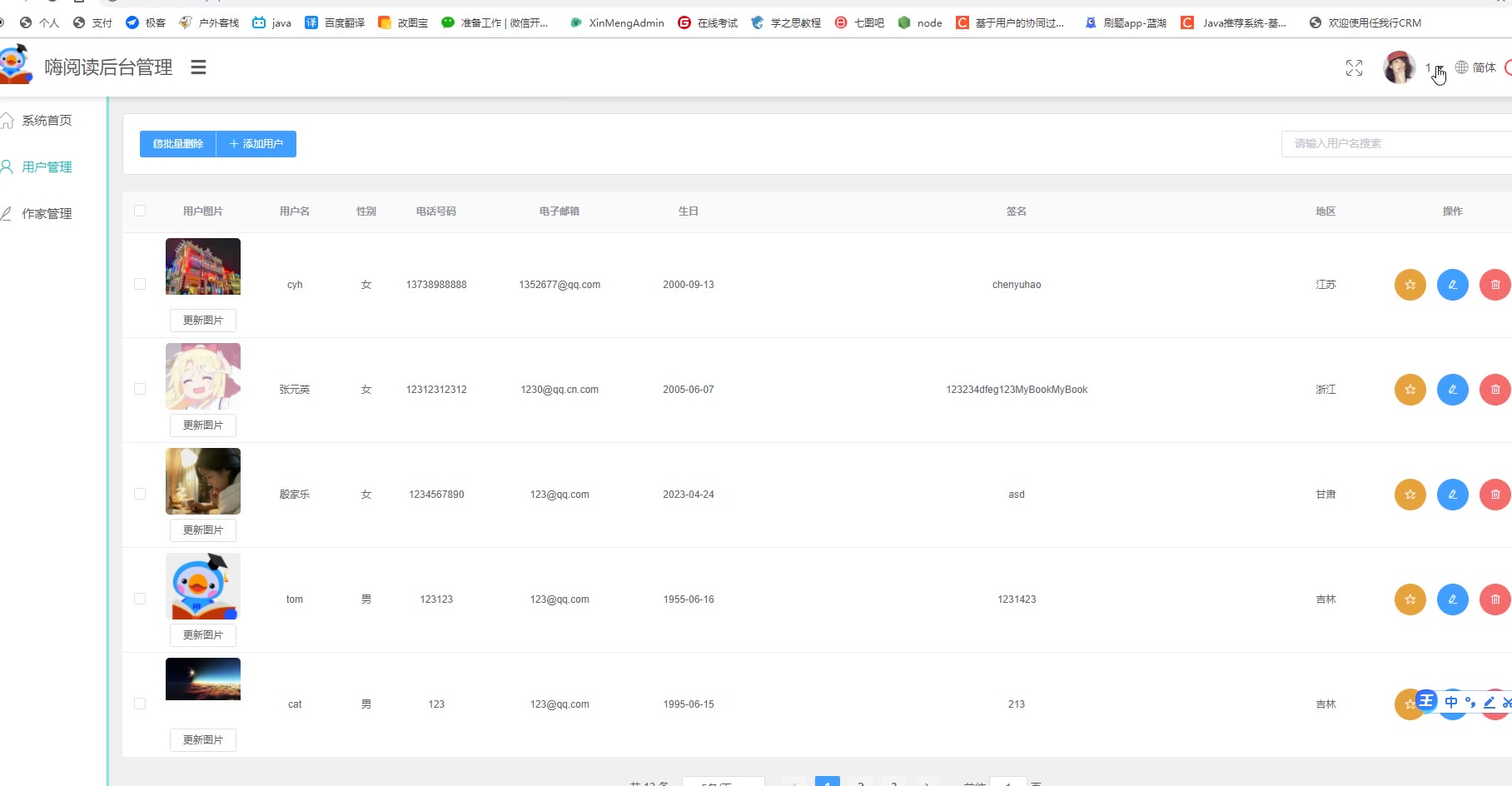Check the row checkbox for 张元英
Screen dimensions: 1512x786
point(140,389)
